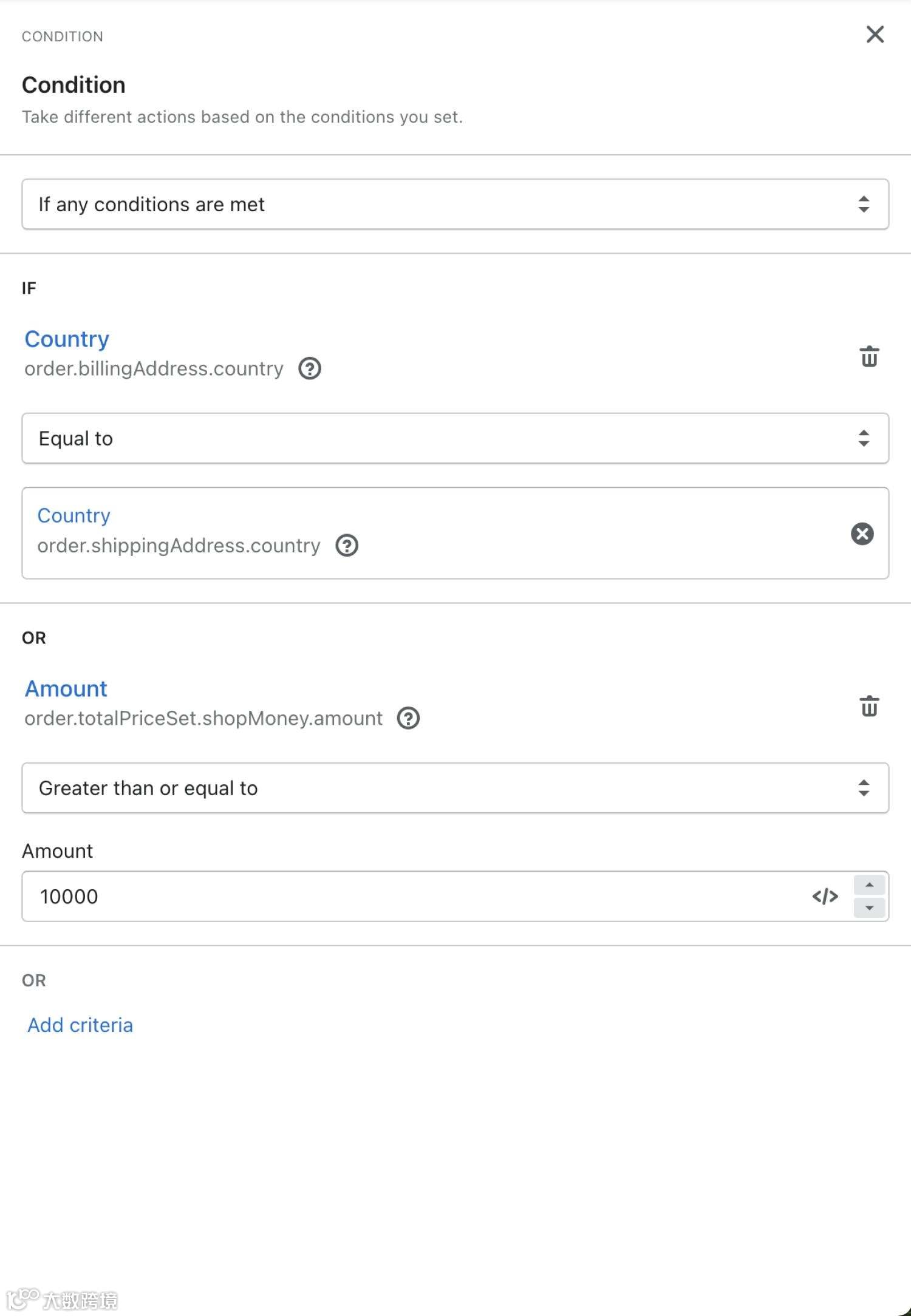Show help for order.shippingAddress.country

[347, 546]
